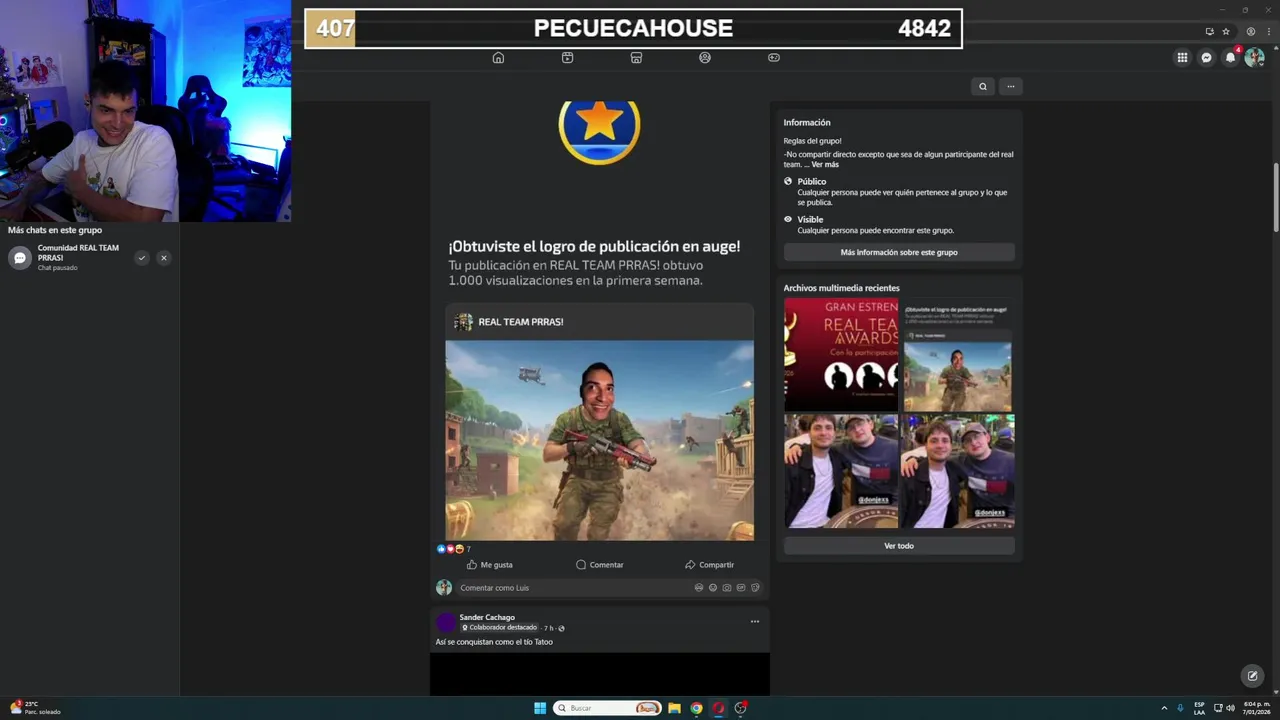Screen dimensions: 1280x720
Task: Click Me gusta on REAL TEAM PRRAS post
Action: (489, 565)
